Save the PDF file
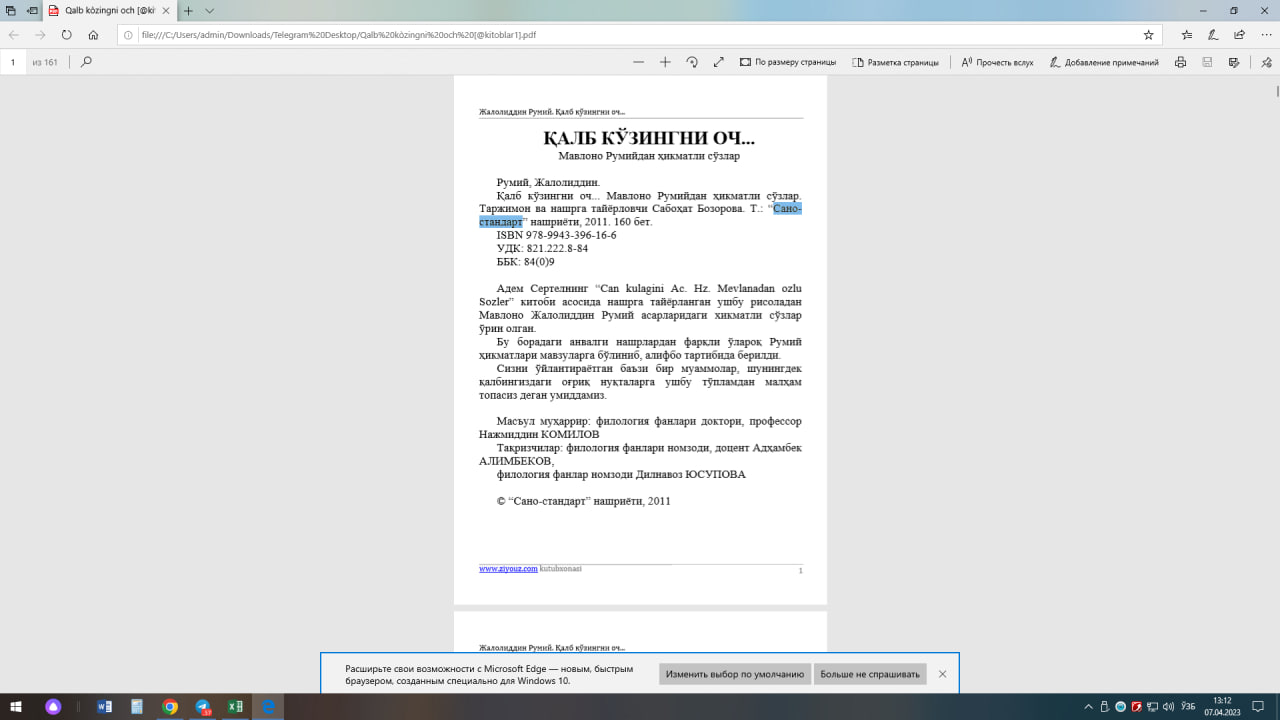This screenshot has height=720, width=1280. pos(1207,61)
